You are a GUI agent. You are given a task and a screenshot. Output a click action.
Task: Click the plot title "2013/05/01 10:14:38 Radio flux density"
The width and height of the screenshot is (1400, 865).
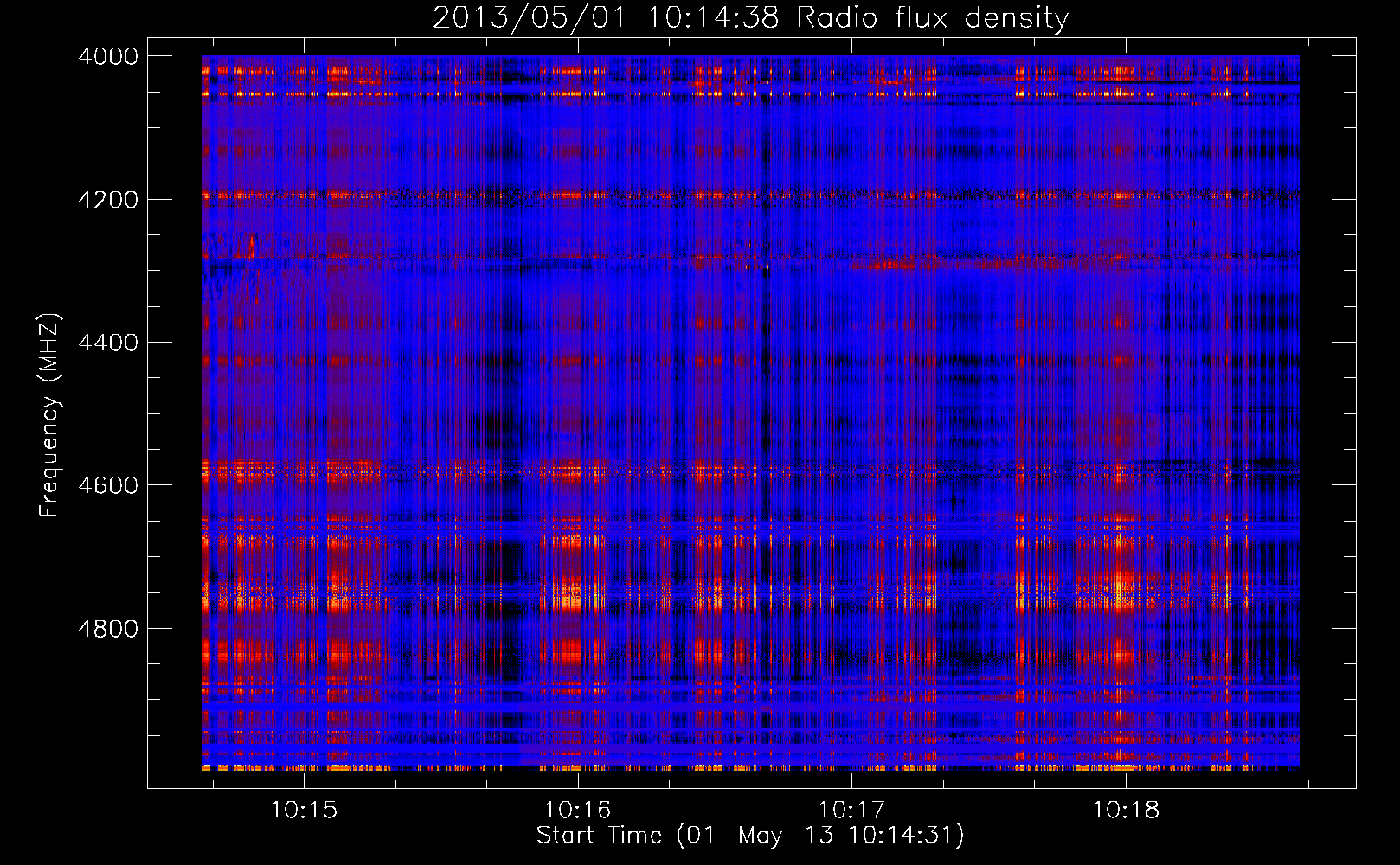[750, 17]
